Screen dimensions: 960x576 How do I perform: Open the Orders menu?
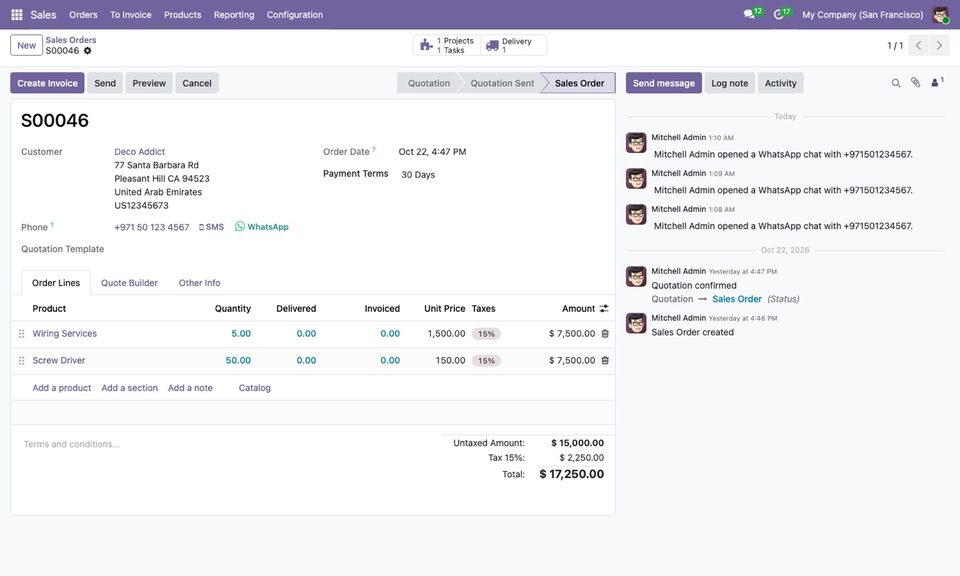[x=83, y=15]
